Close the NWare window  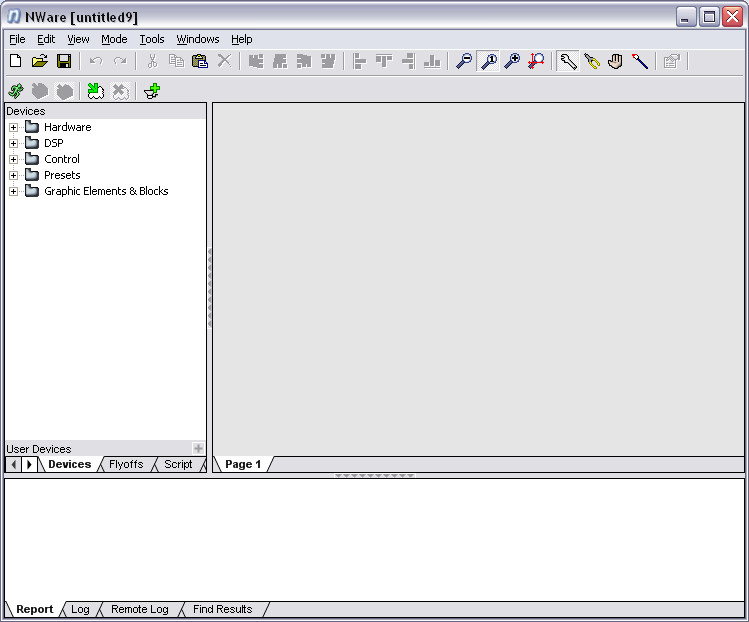[733, 17]
